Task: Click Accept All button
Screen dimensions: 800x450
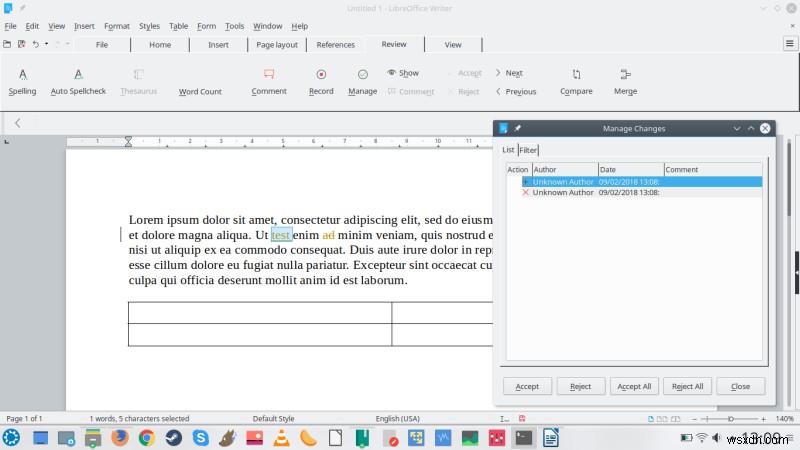Action: pos(634,386)
